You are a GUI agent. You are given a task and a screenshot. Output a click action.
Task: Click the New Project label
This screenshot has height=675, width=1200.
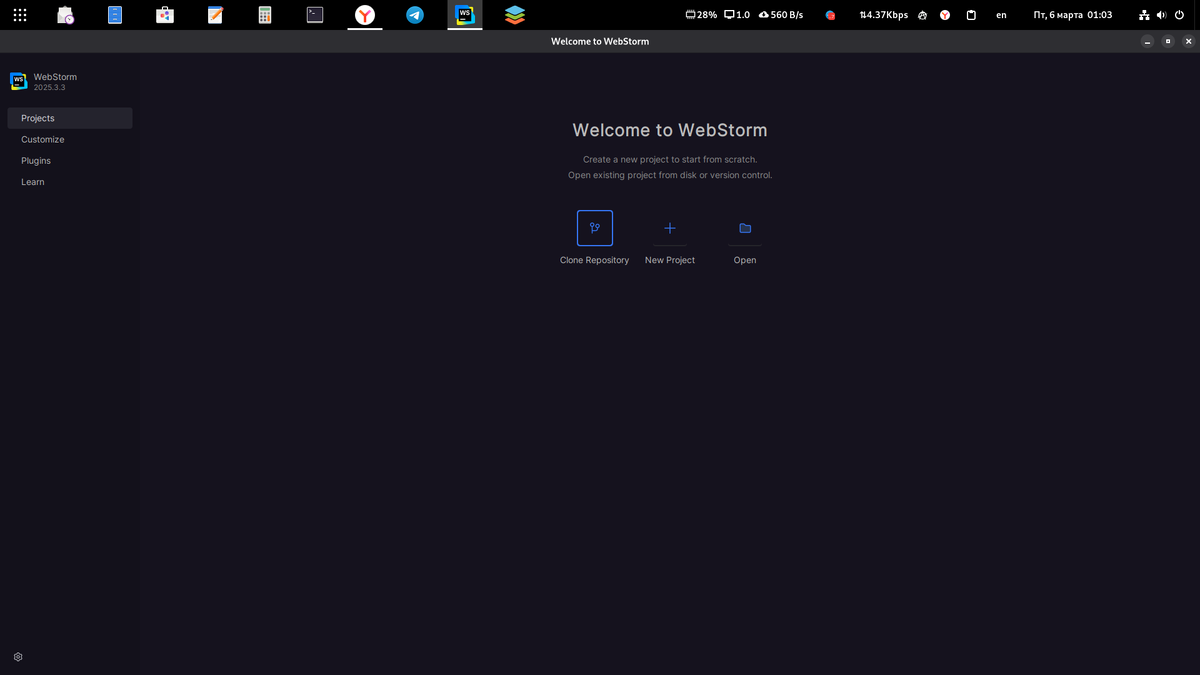[x=670, y=260]
